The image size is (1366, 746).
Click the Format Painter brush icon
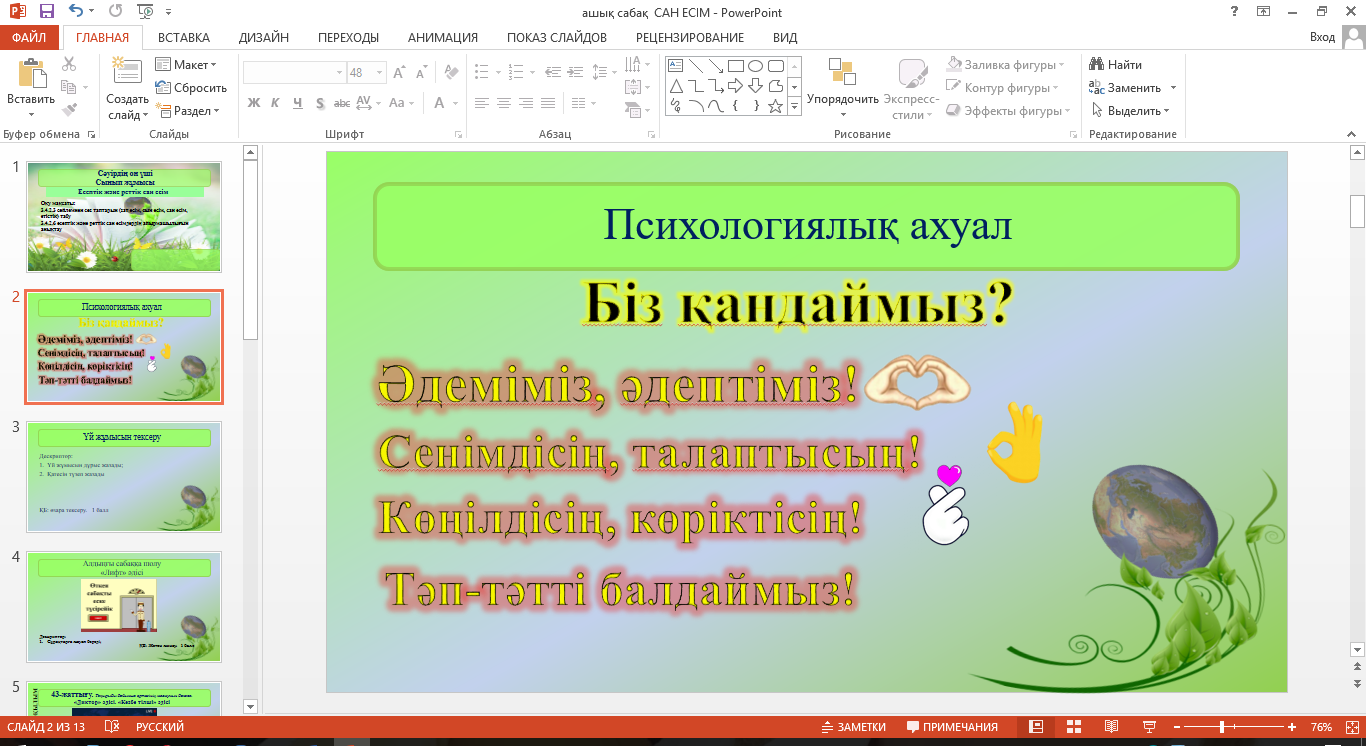coord(69,110)
